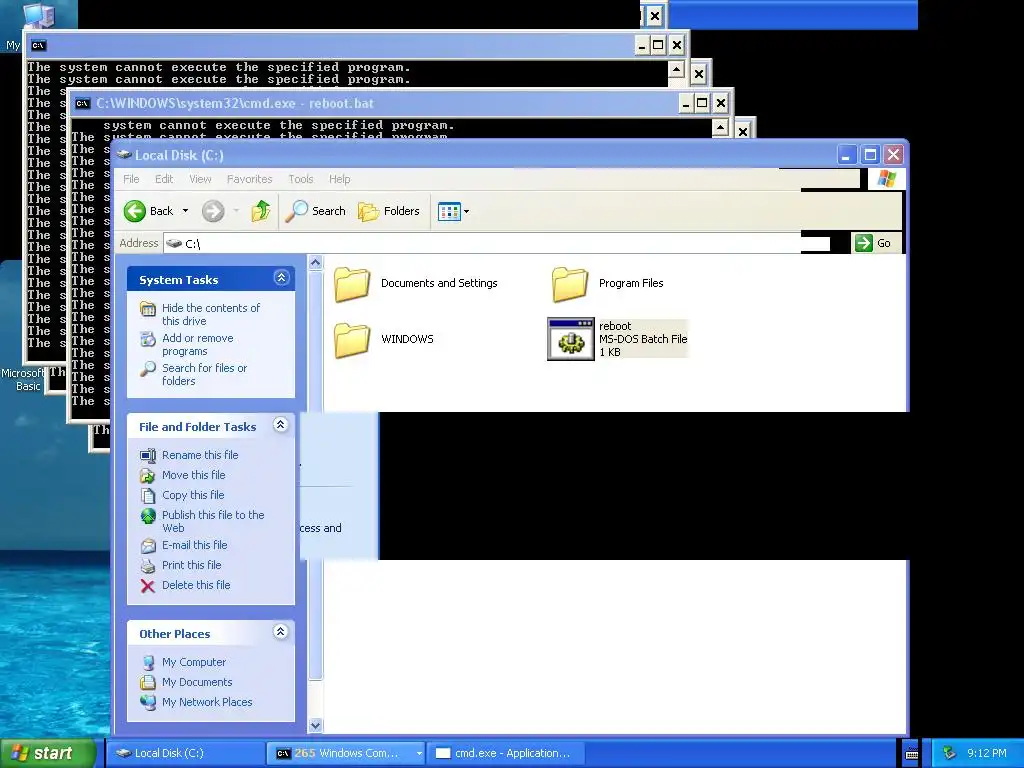Click the red X Delete icon

pyautogui.click(x=148, y=586)
